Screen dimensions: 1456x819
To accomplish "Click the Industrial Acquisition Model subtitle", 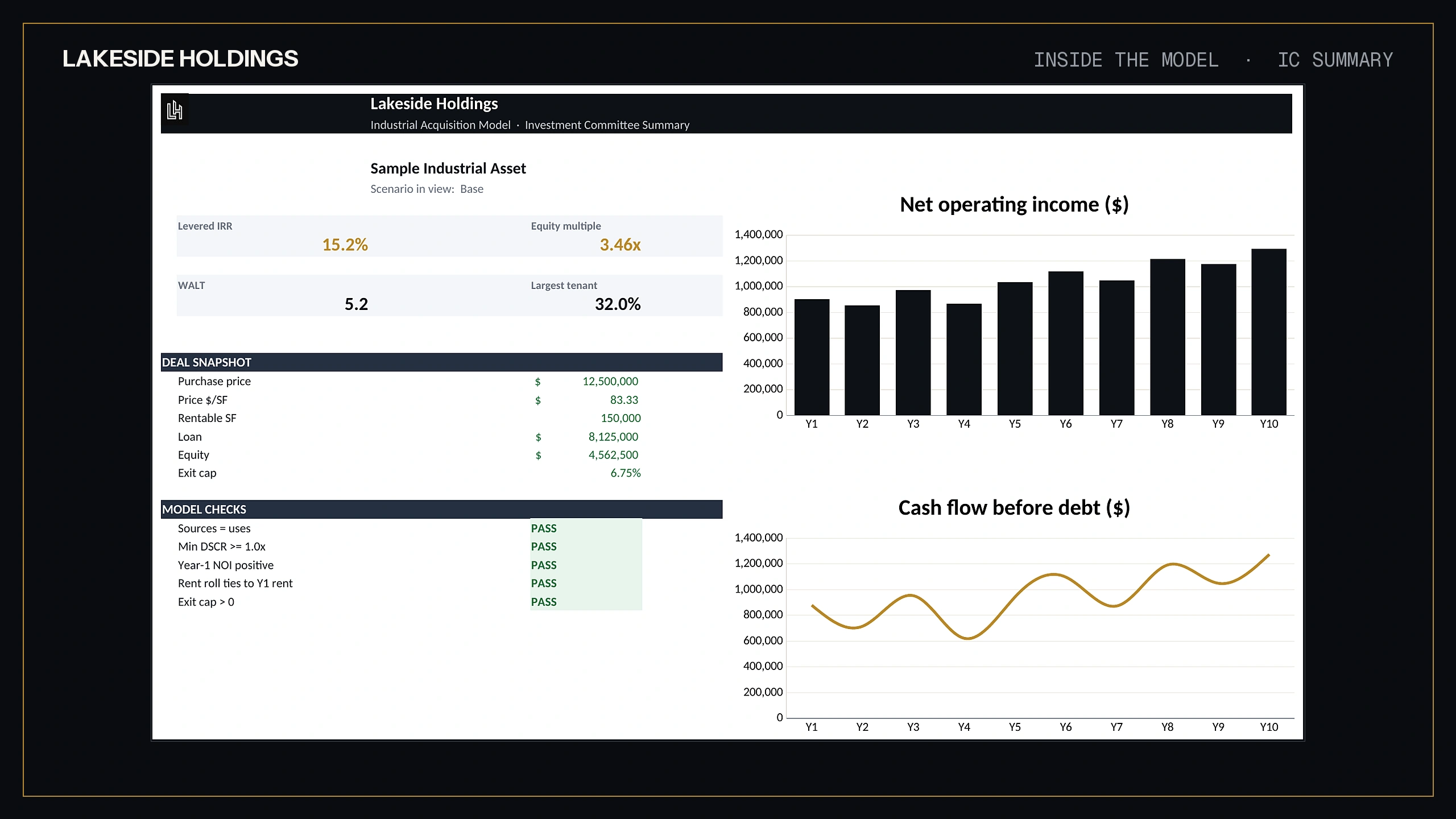I will (440, 125).
